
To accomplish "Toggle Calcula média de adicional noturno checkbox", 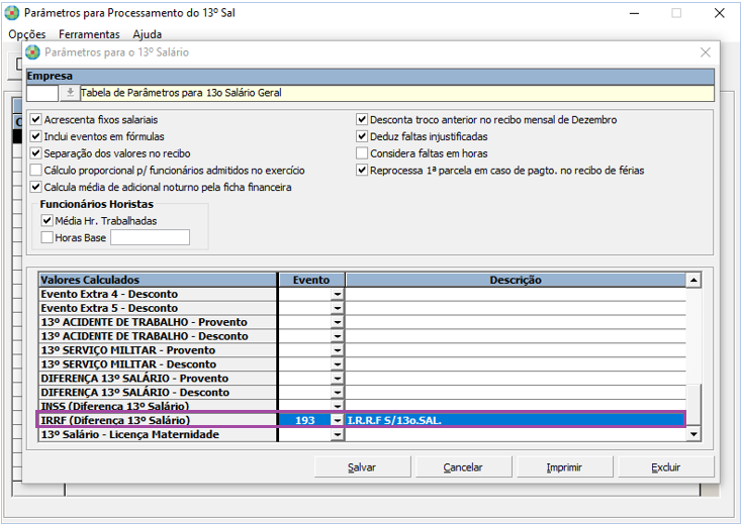I will 36,187.
